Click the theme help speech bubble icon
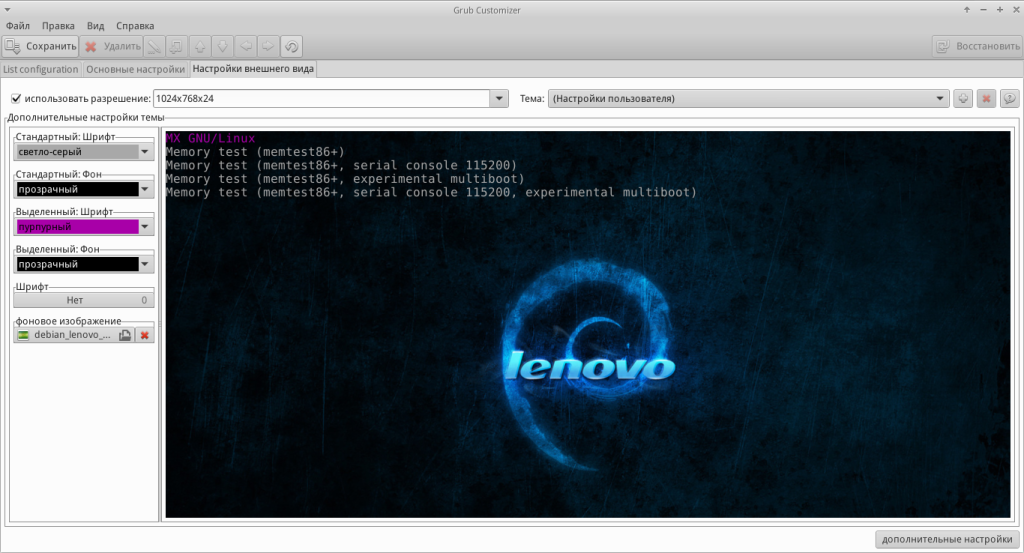The height and width of the screenshot is (553, 1024). click(x=1008, y=99)
